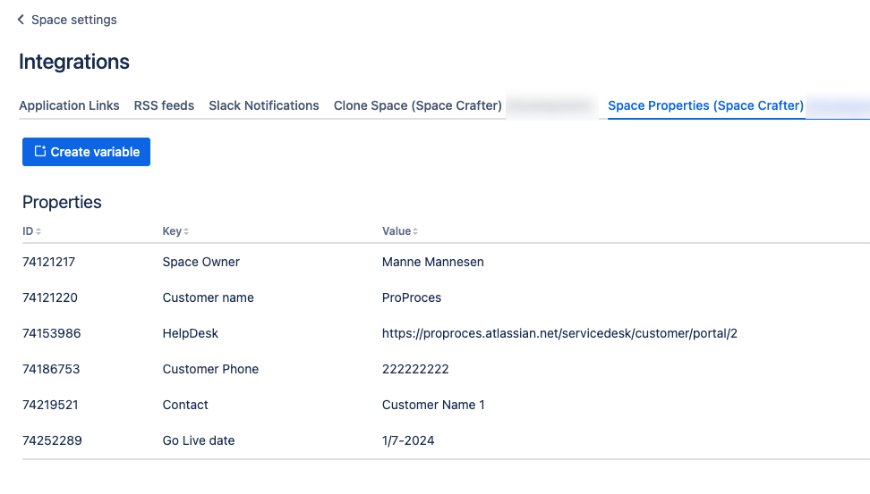Click the Manne Mannesen value cell
The width and height of the screenshot is (870, 494).
tap(433, 262)
